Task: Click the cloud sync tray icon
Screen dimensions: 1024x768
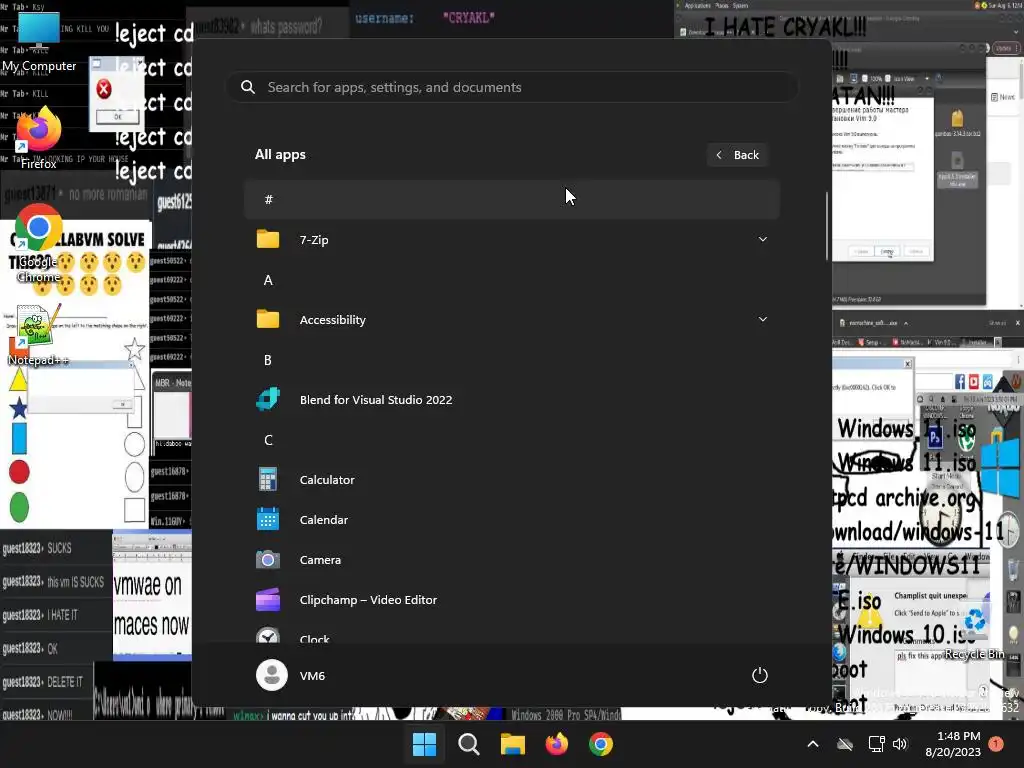Action: (x=845, y=744)
